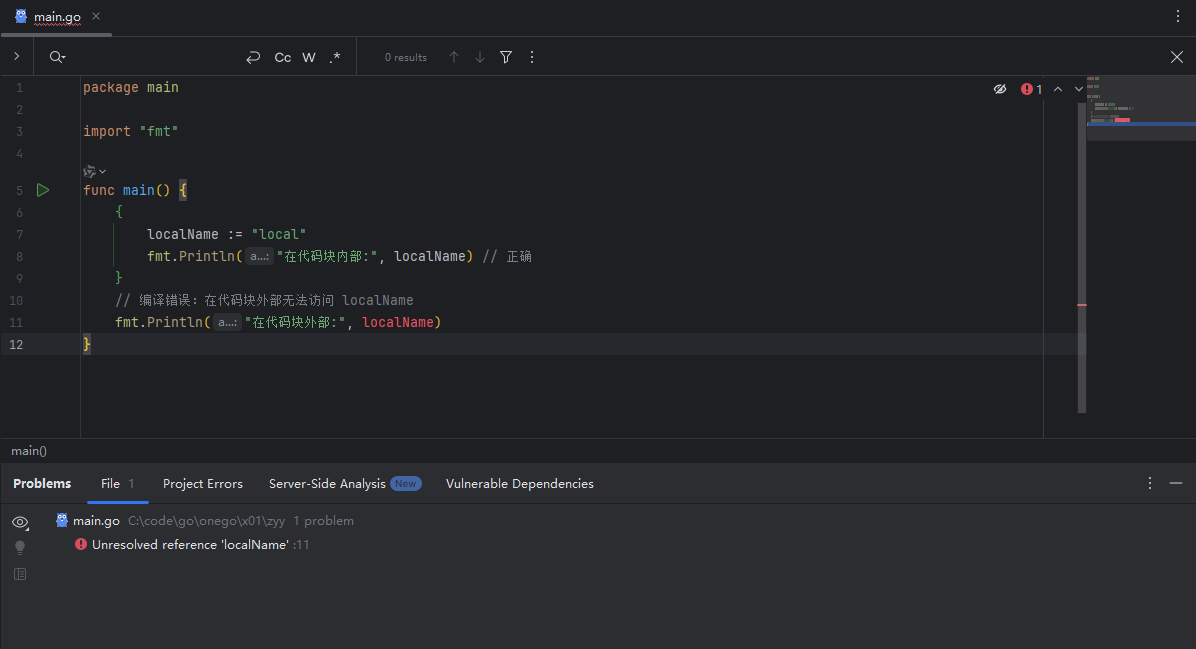Viewport: 1196px width, 649px height.
Task: Click the 0 results text
Action: [406, 57]
